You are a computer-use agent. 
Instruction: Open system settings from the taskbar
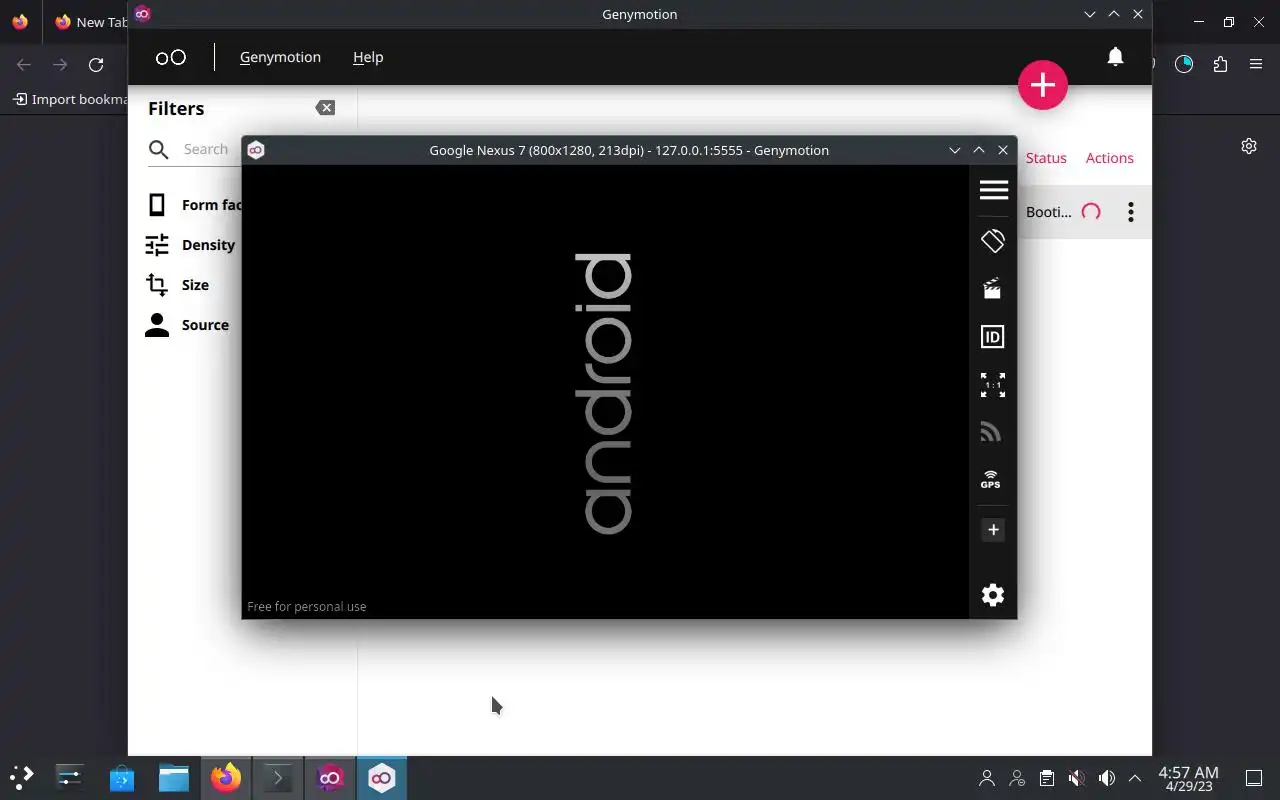click(x=70, y=777)
